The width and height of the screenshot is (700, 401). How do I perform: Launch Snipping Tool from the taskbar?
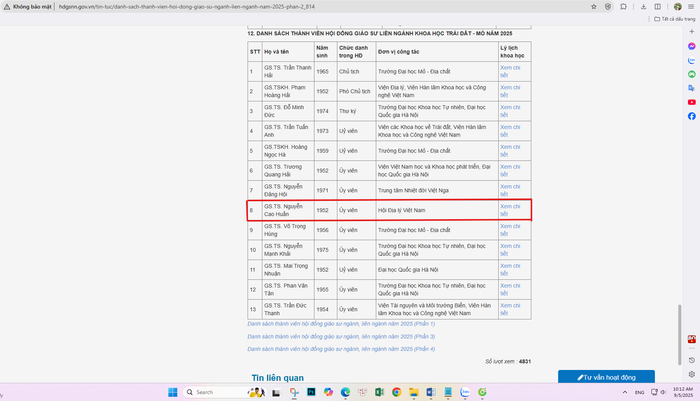pyautogui.click(x=294, y=392)
